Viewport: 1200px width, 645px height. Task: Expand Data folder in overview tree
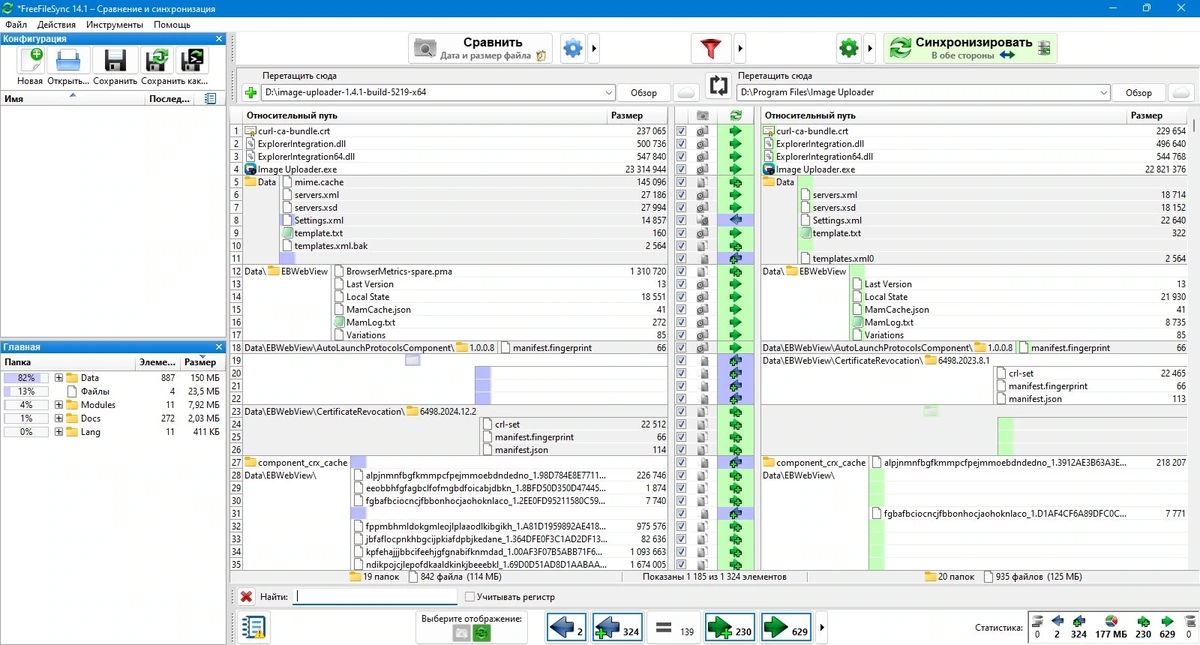pos(59,378)
